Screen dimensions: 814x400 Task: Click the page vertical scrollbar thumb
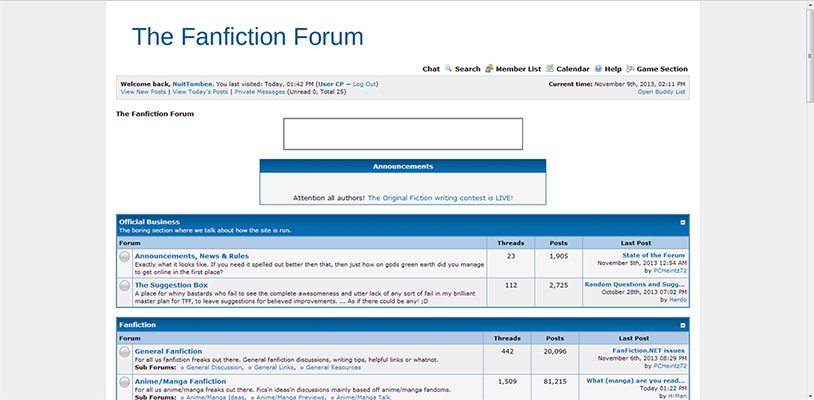coord(809,55)
